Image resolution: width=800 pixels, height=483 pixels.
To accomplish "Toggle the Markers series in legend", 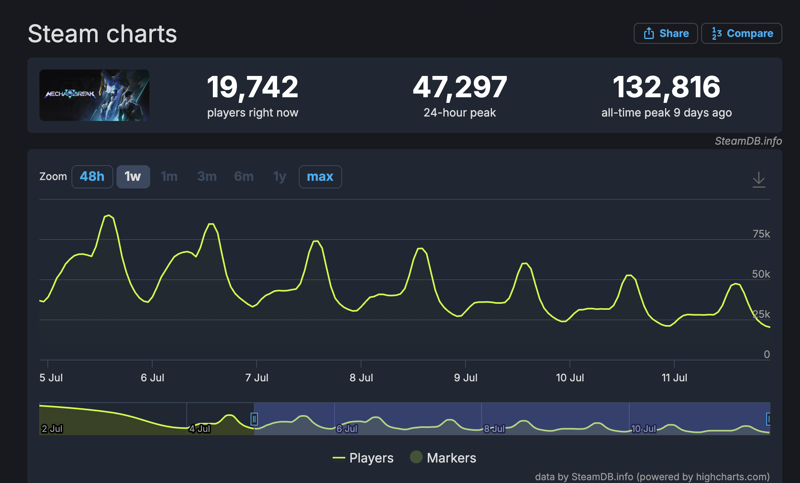I will [x=443, y=458].
